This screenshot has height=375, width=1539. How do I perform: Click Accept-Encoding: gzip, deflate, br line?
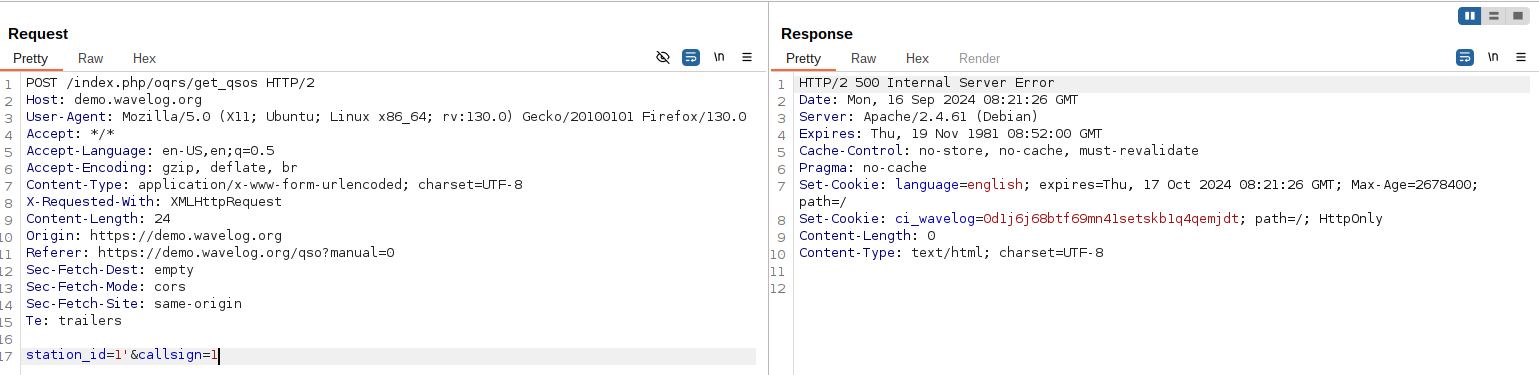162,168
